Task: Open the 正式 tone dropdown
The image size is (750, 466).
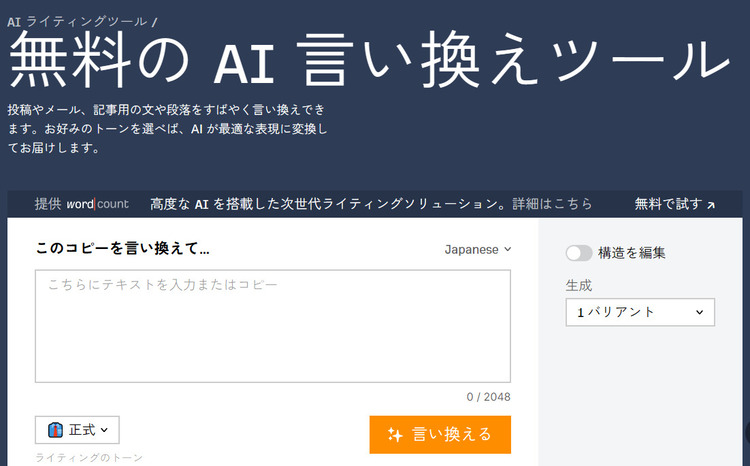Action: coord(77,430)
